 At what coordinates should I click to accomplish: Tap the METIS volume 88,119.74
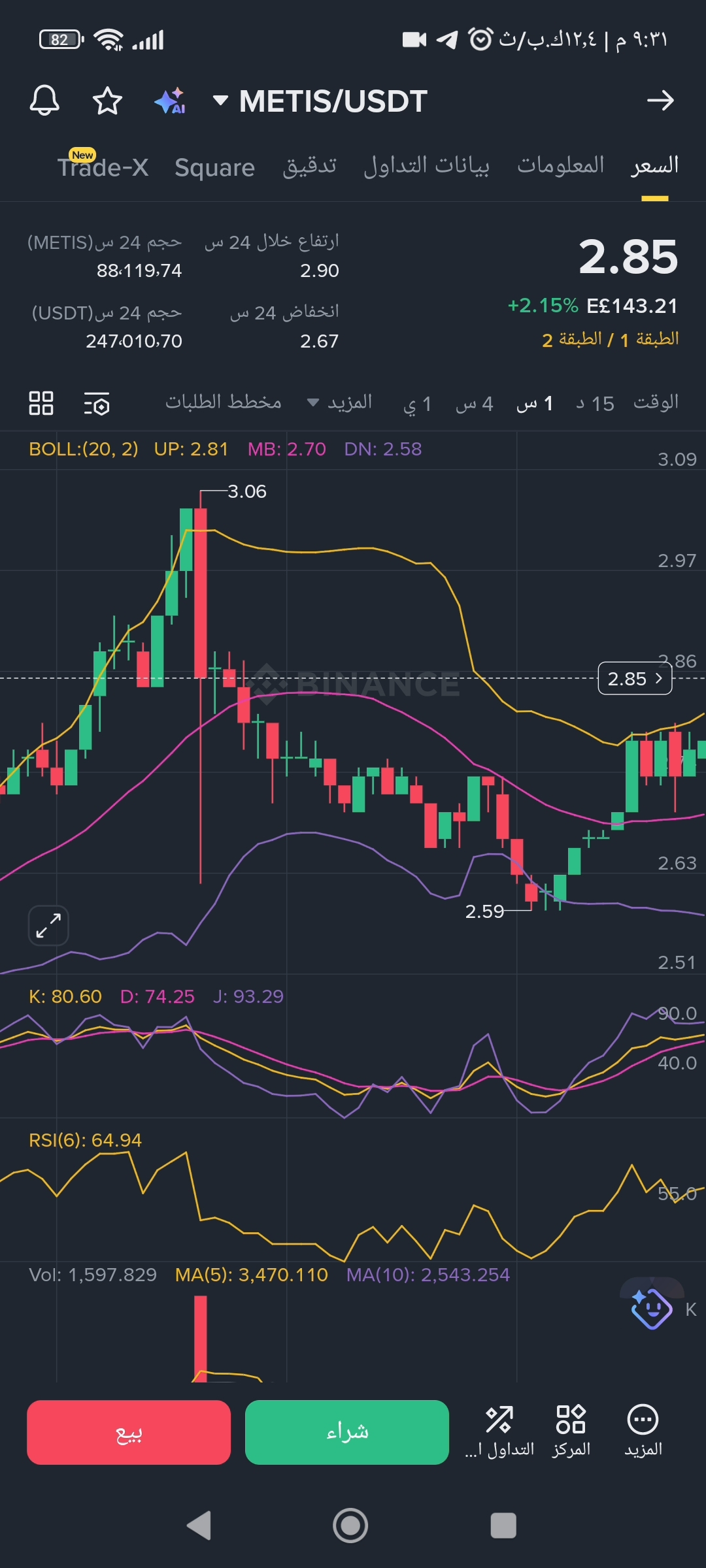[x=139, y=270]
